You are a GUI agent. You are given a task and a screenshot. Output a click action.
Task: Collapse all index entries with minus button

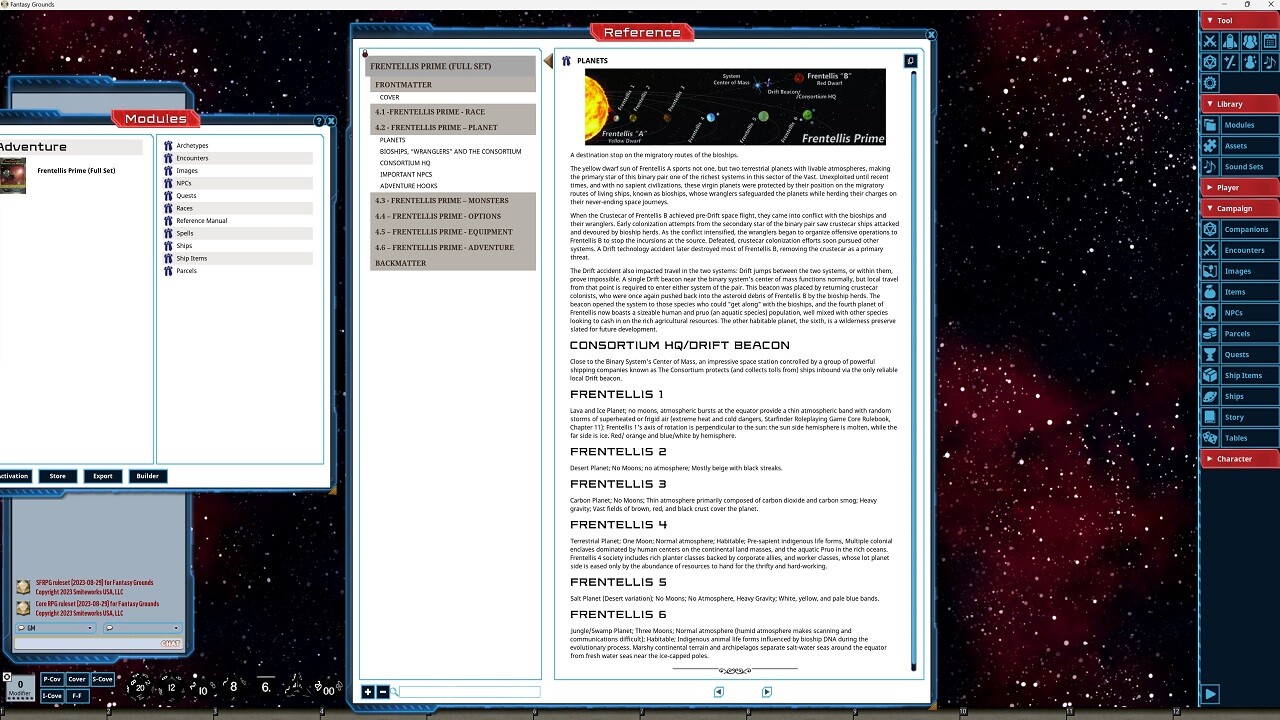pyautogui.click(x=382, y=692)
